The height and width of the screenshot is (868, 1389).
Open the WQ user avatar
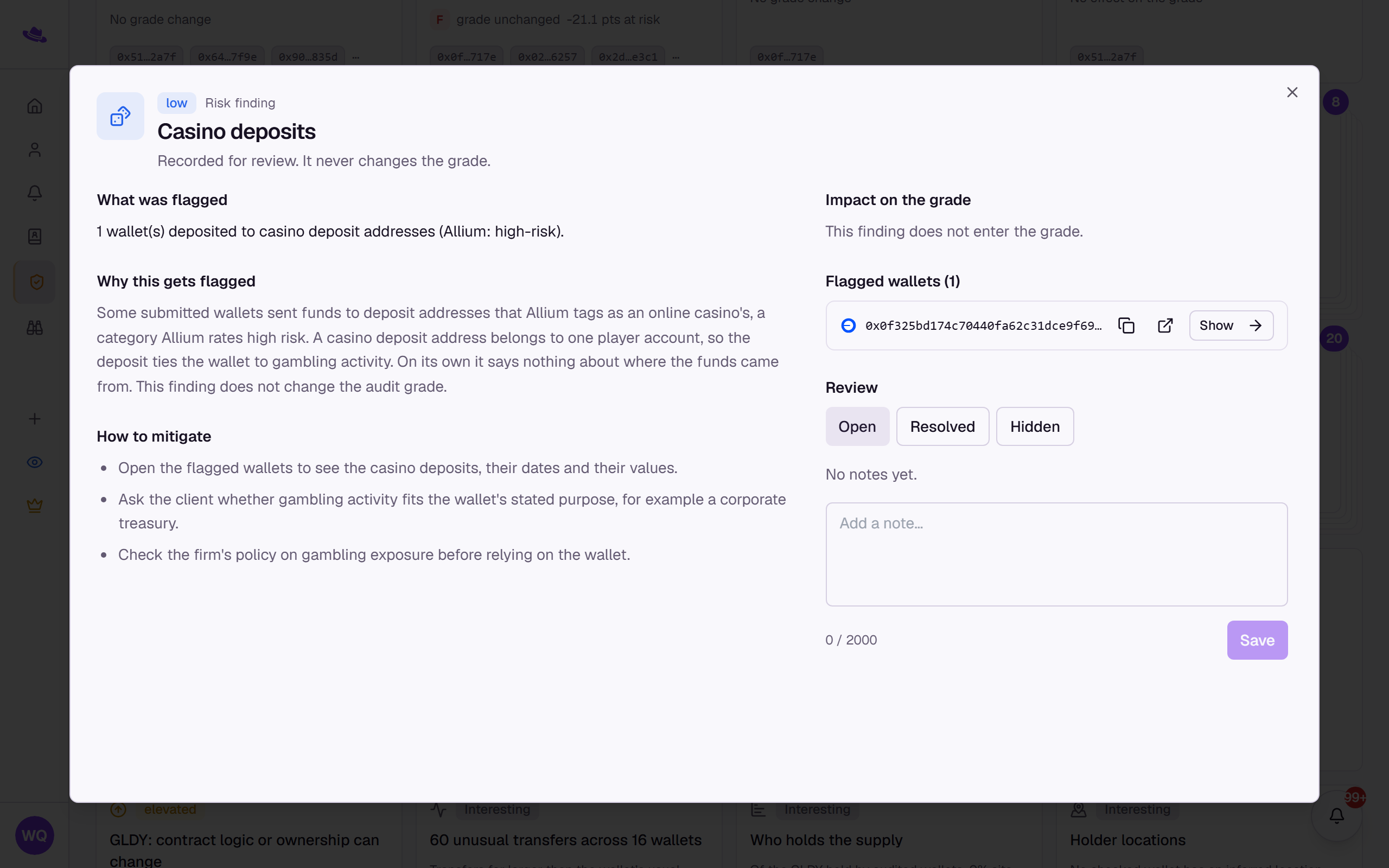click(34, 835)
